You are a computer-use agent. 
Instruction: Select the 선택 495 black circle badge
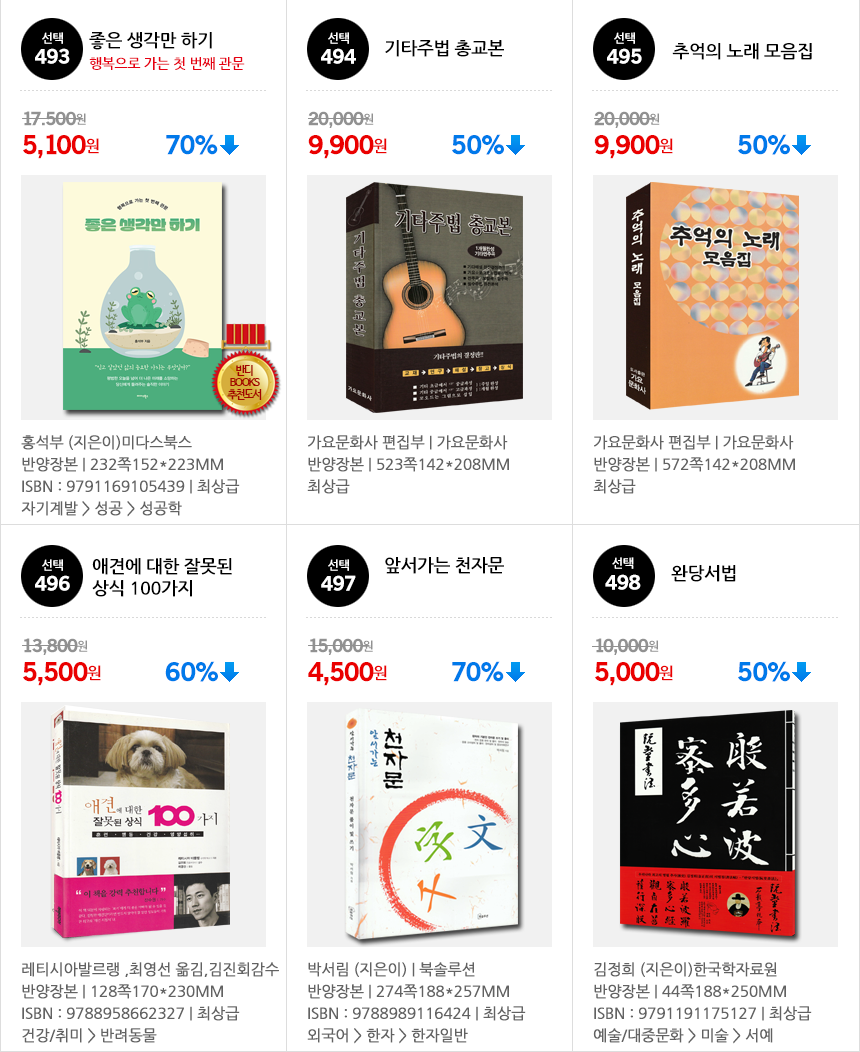tap(624, 49)
